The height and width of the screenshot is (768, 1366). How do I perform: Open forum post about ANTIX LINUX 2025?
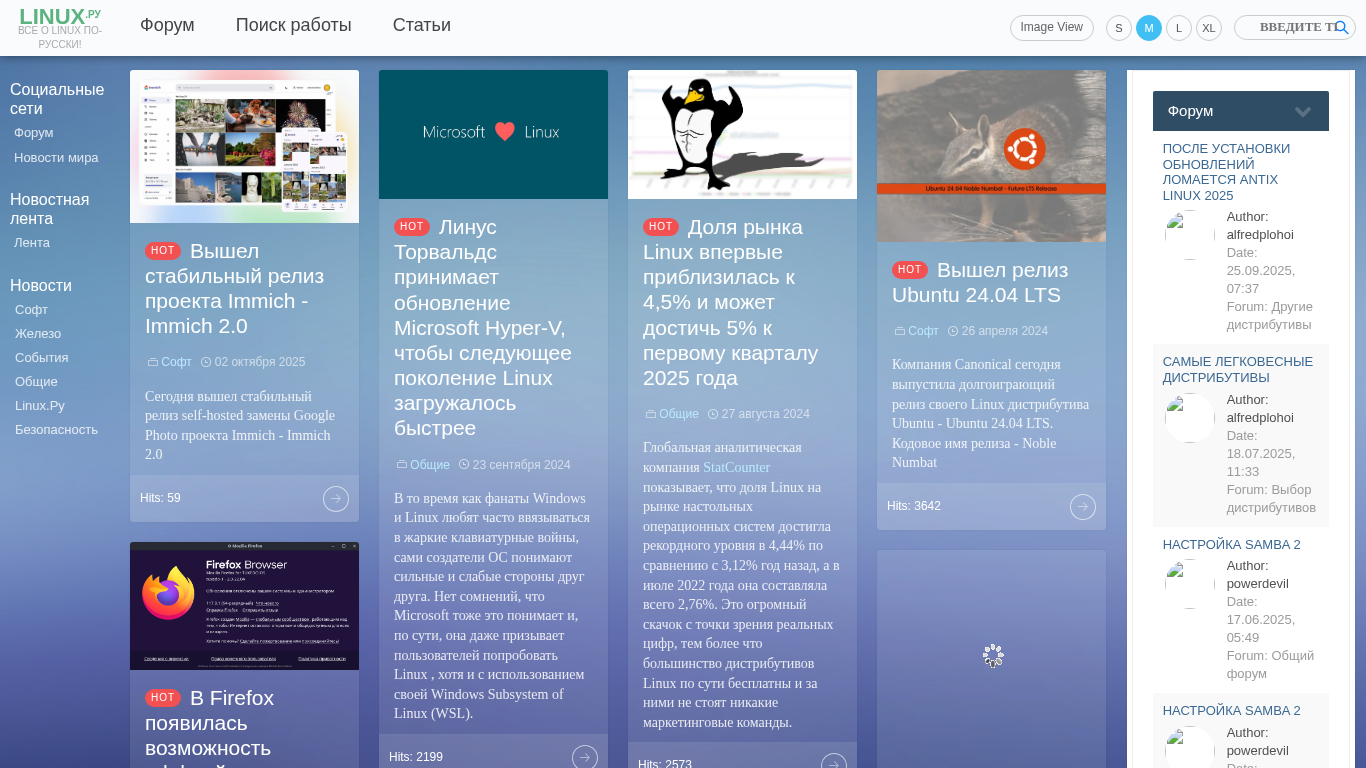tap(1226, 172)
